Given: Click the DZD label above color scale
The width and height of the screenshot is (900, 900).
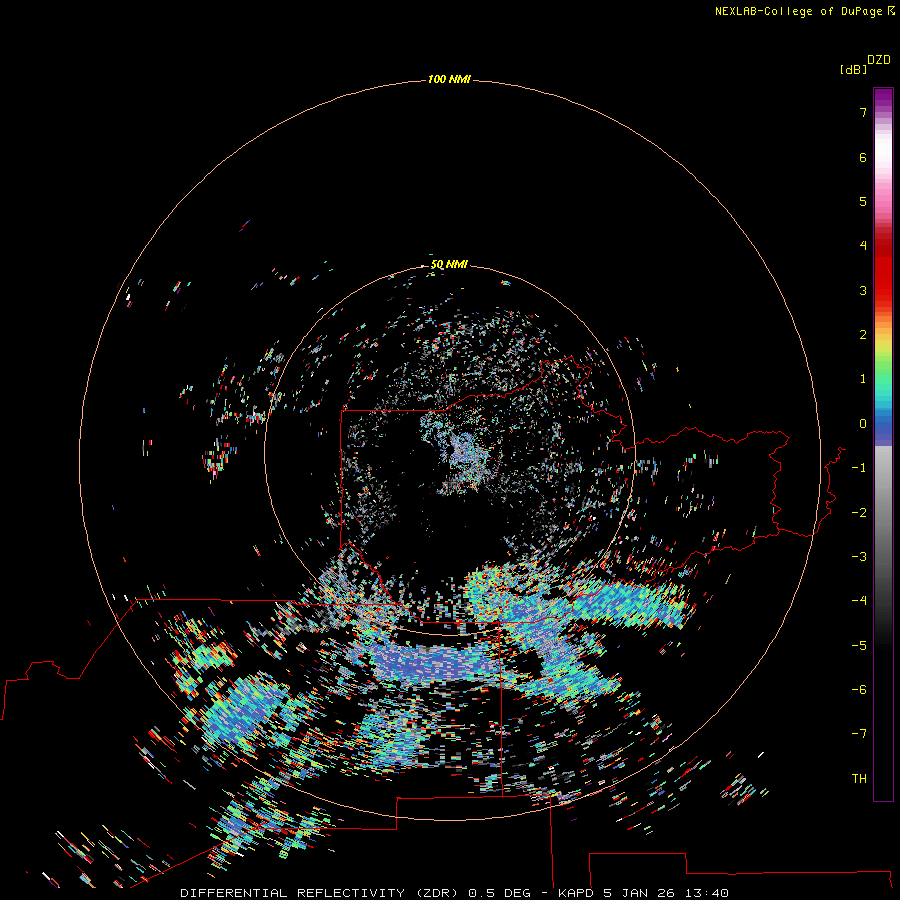Looking at the screenshot, I should click(x=879, y=60).
